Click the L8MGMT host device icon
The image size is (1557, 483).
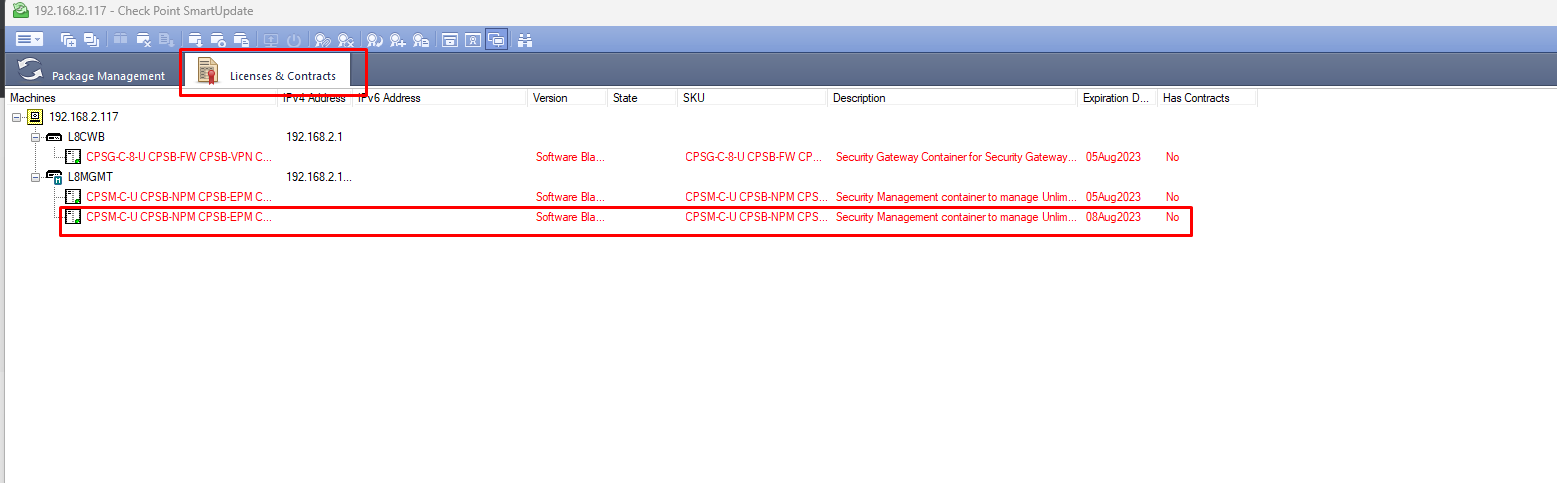[x=54, y=177]
